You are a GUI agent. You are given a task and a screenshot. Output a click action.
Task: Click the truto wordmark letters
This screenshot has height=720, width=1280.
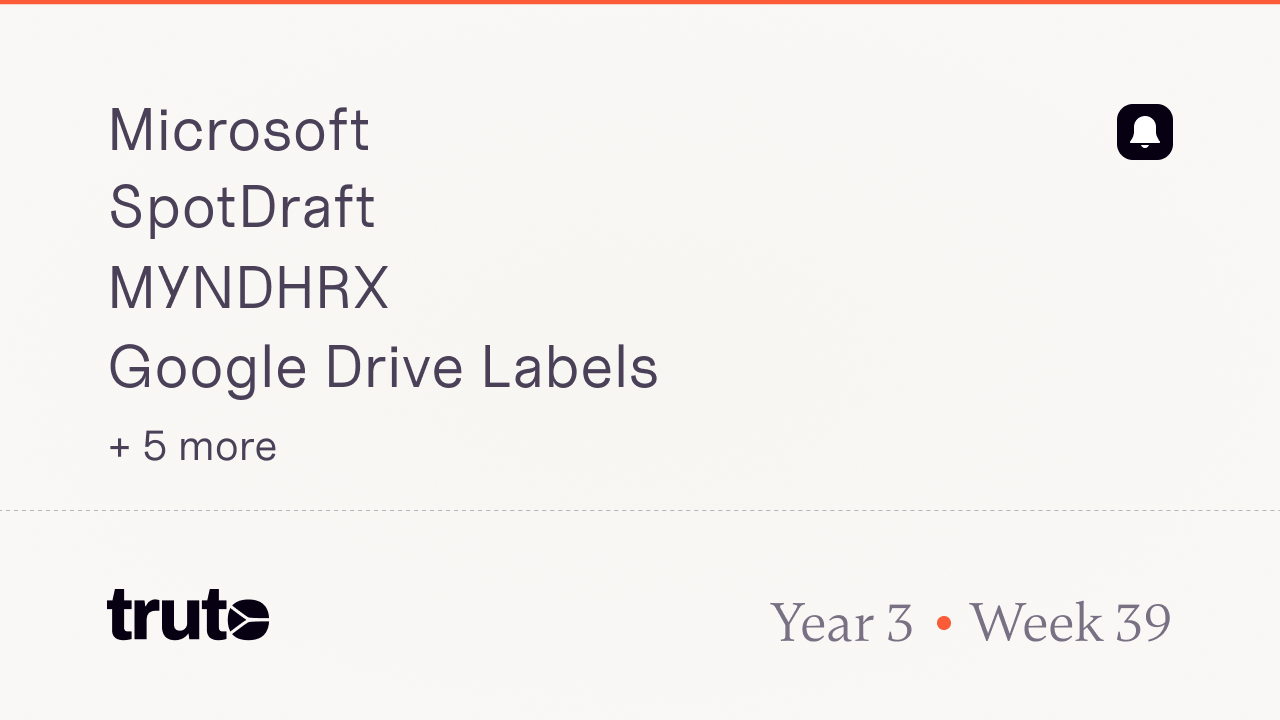click(165, 615)
